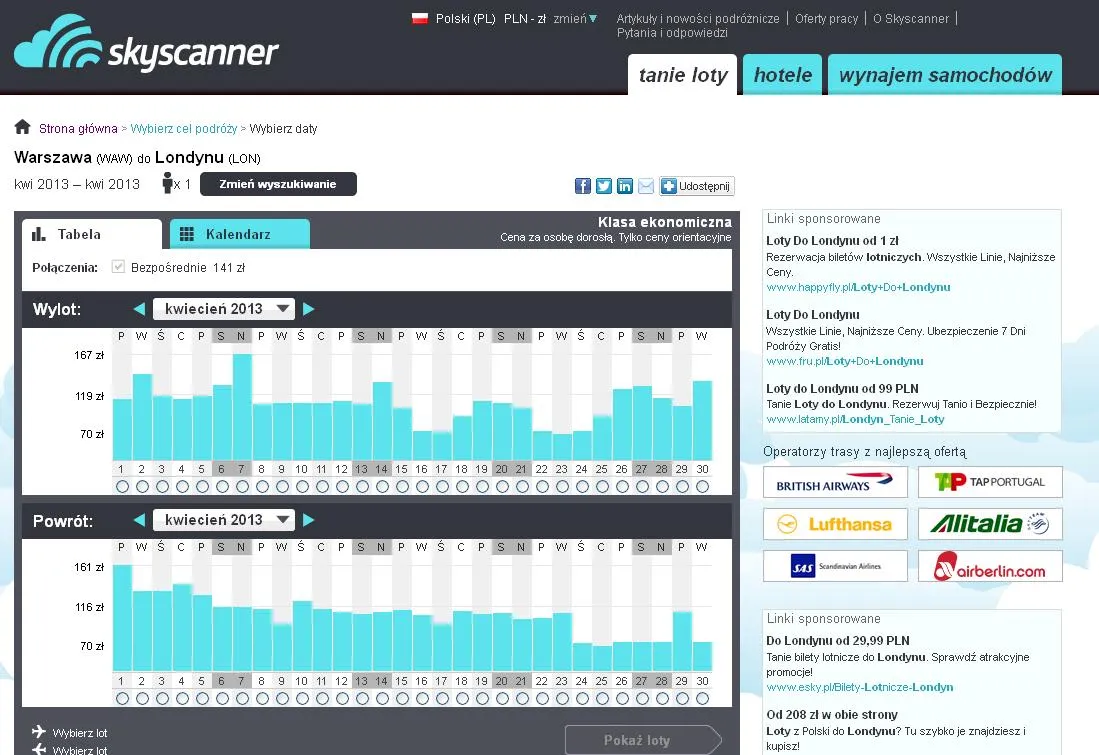This screenshot has height=755, width=1099.
Task: Share via Facebook icon
Action: click(582, 186)
